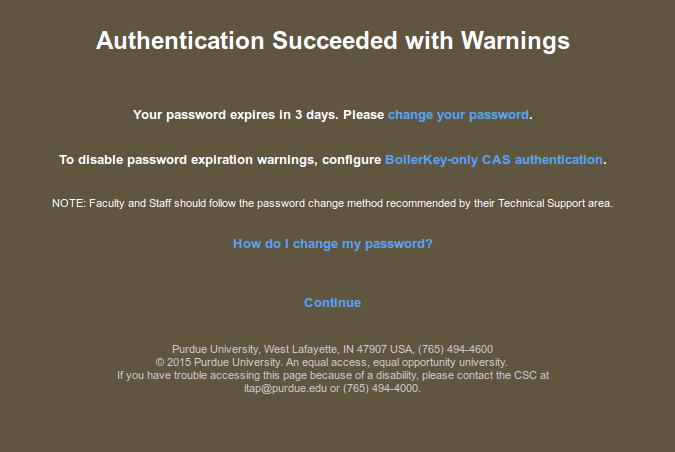Click the 'change your password' link
The height and width of the screenshot is (452, 675).
tap(458, 115)
